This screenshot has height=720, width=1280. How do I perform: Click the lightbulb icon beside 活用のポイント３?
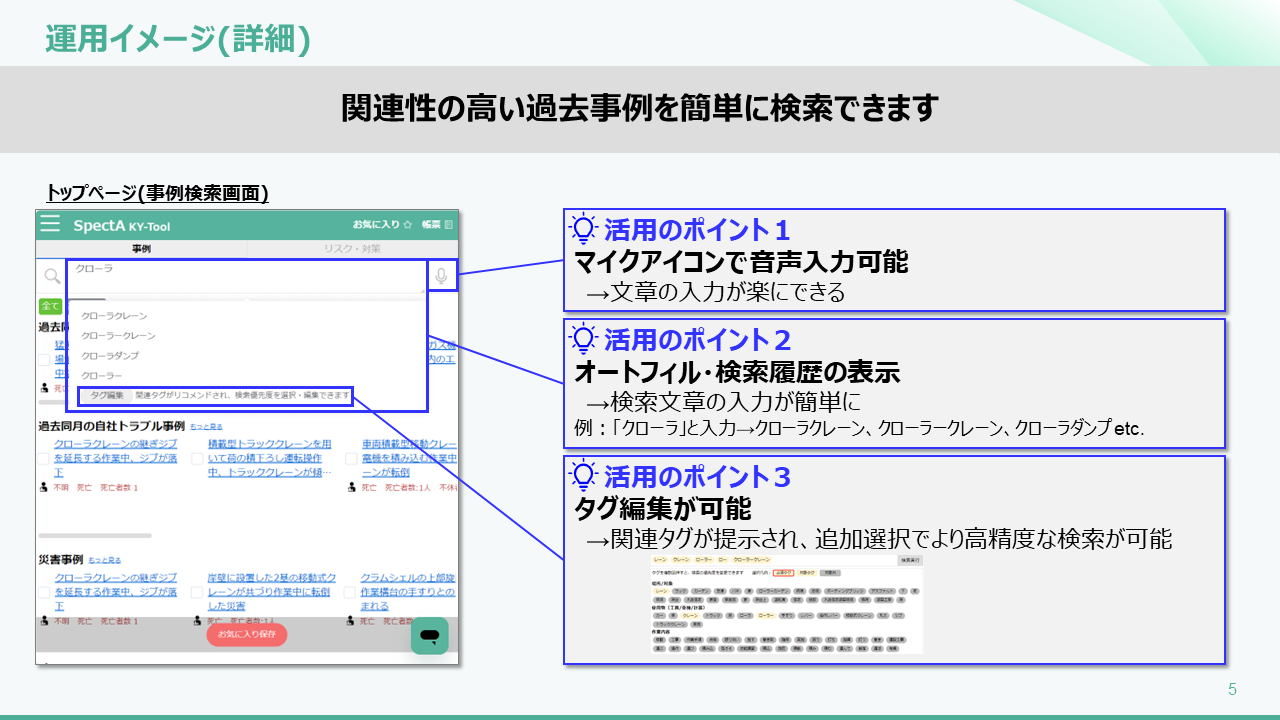[x=582, y=476]
